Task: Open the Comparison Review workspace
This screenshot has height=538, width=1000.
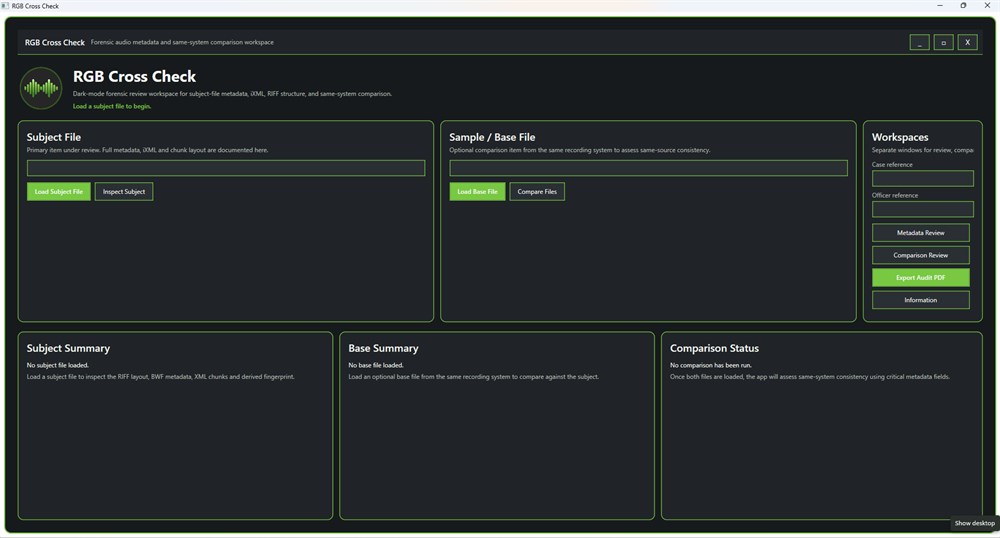Action: tap(920, 255)
